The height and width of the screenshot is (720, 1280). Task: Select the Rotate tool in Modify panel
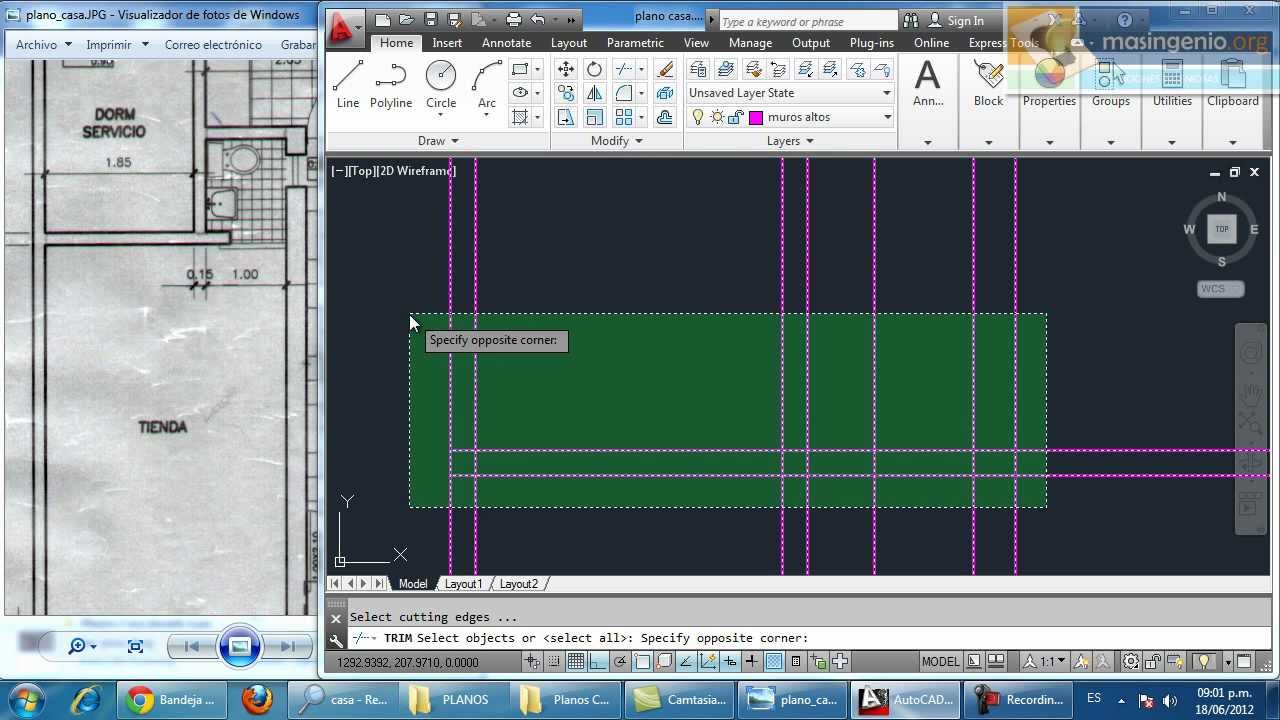(x=594, y=68)
